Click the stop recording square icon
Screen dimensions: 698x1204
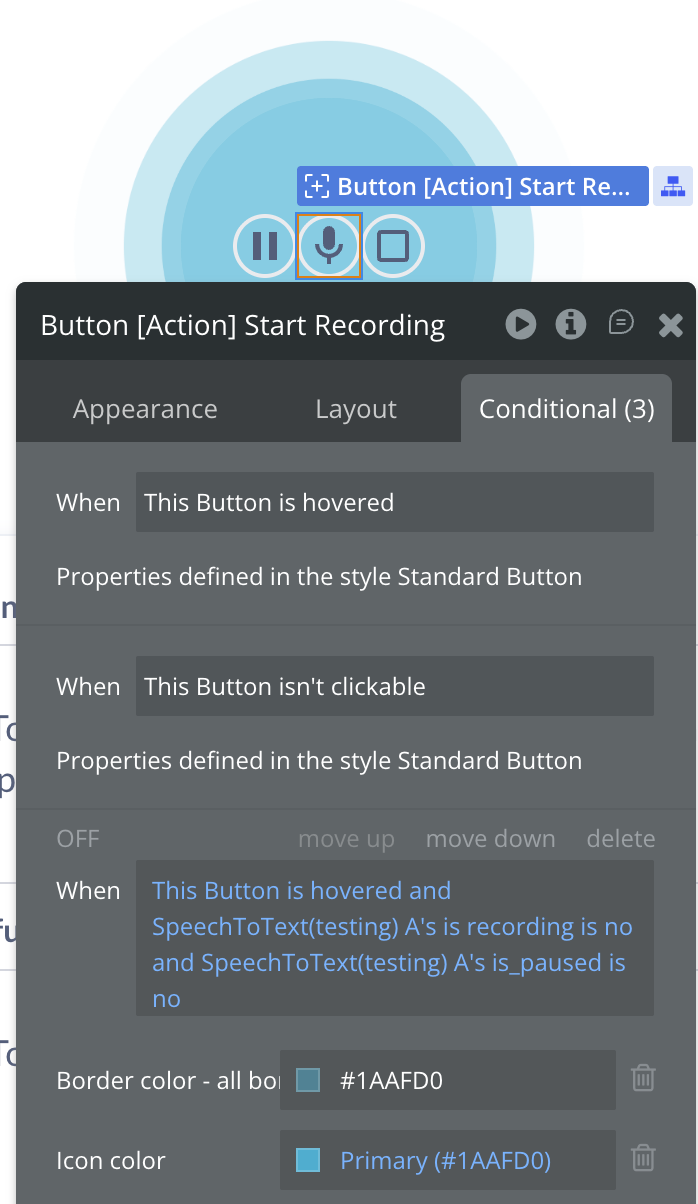(393, 245)
